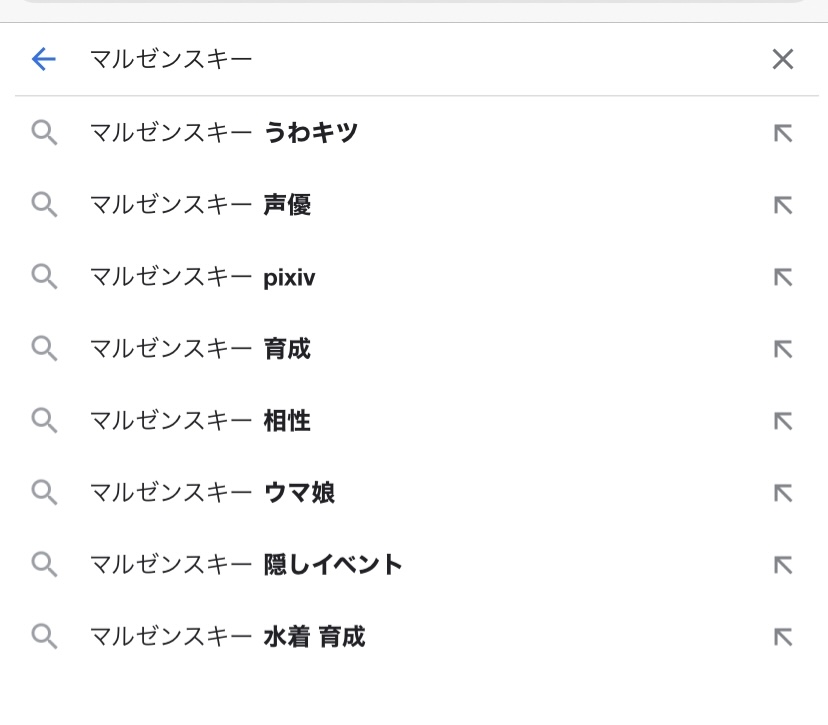
Task: Insert うわキツ suggestion using its arrow icon
Action: (783, 133)
